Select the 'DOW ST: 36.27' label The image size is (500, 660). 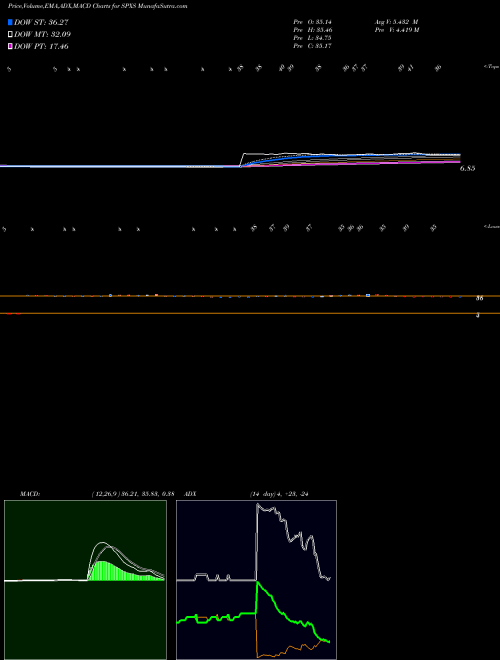pyautogui.click(x=41, y=22)
